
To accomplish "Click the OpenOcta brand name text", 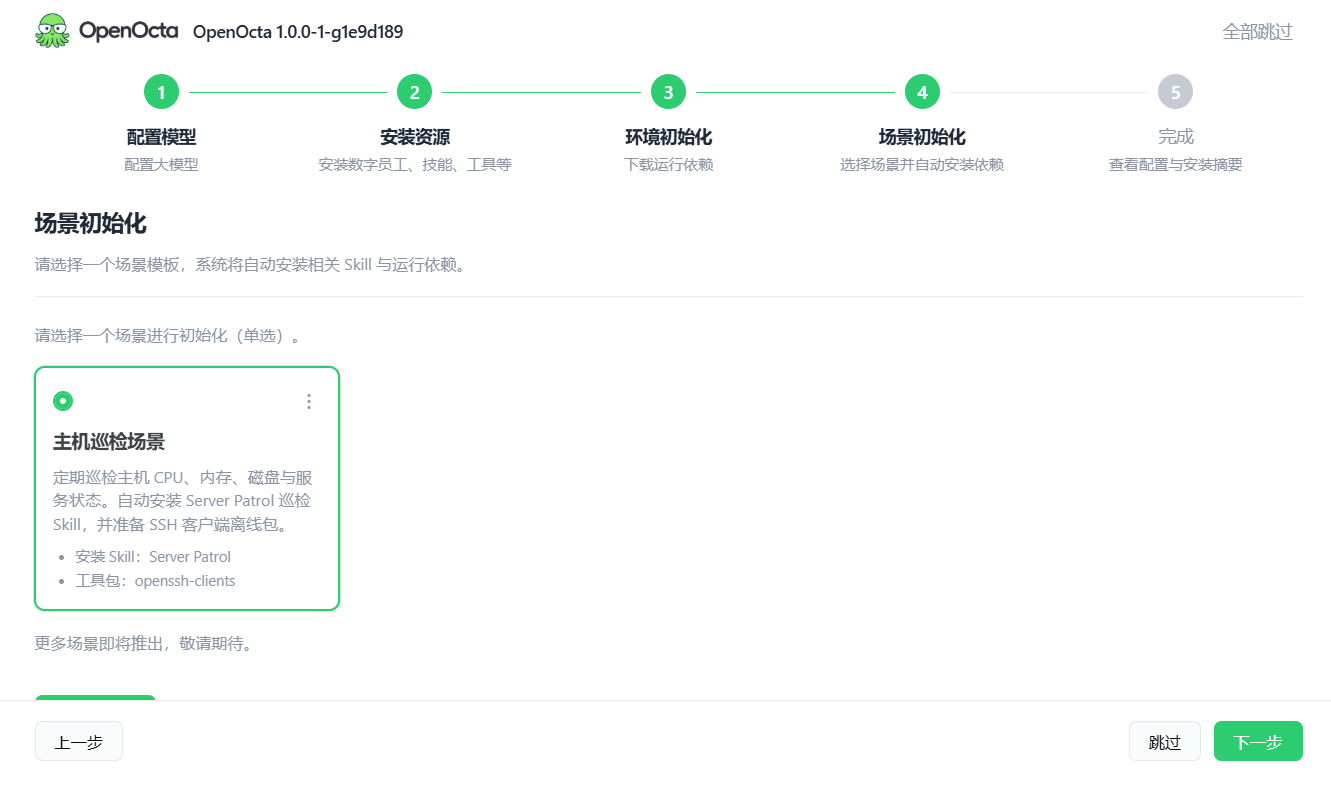I will (x=128, y=31).
